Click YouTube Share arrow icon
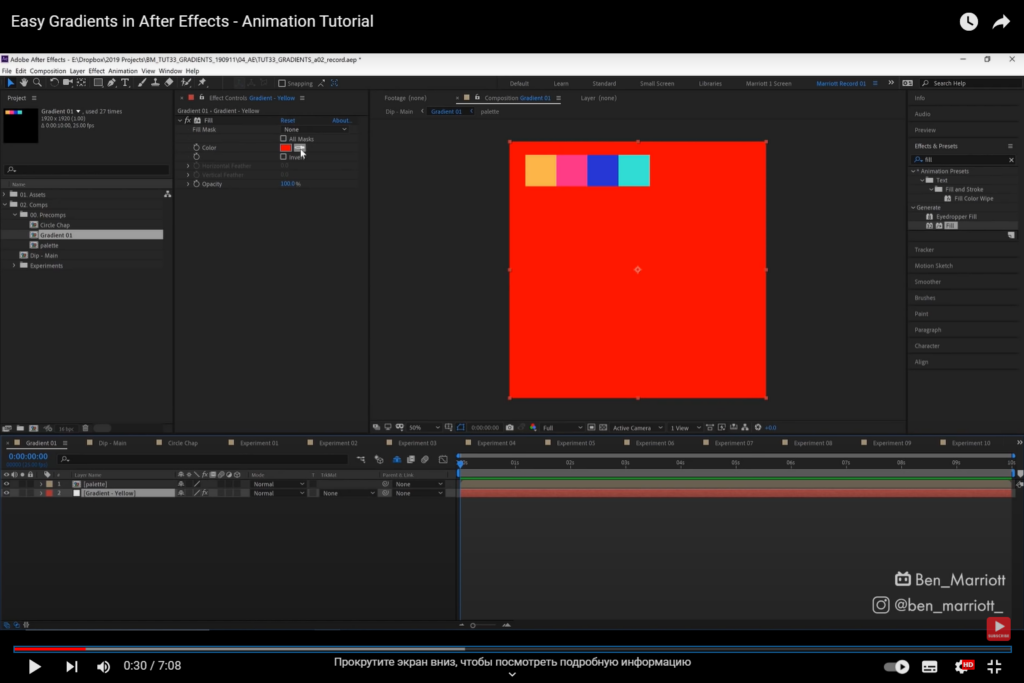This screenshot has width=1024, height=683. coord(1001,22)
